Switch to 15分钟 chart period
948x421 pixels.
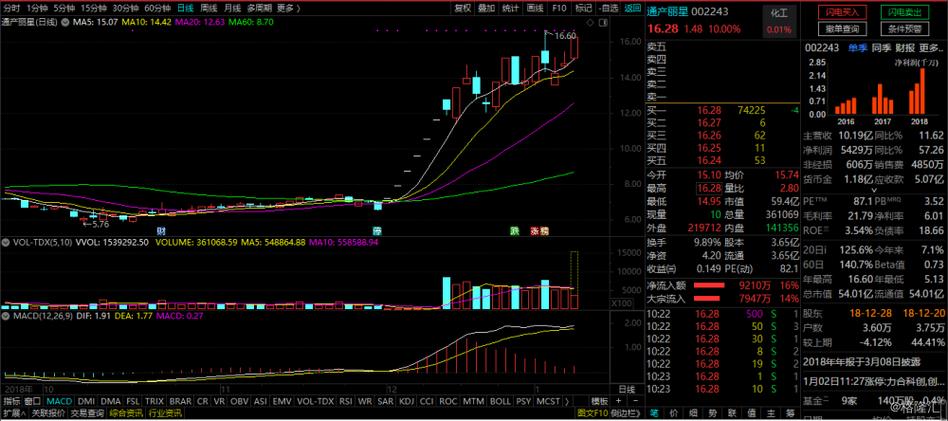point(94,8)
